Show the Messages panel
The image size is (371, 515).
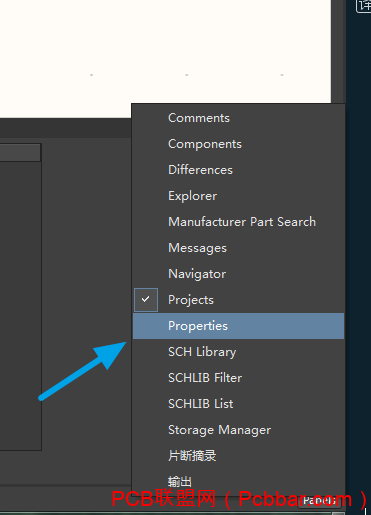pyautogui.click(x=238, y=248)
